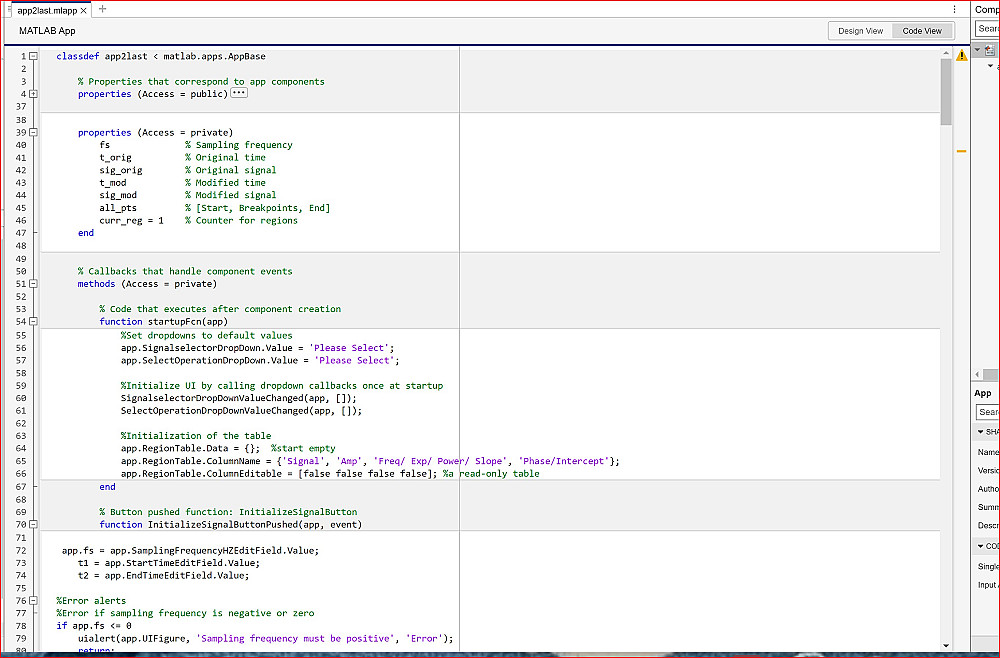Expand the folded properties ellipsis on line 4
The image size is (1000, 658).
click(x=239, y=93)
